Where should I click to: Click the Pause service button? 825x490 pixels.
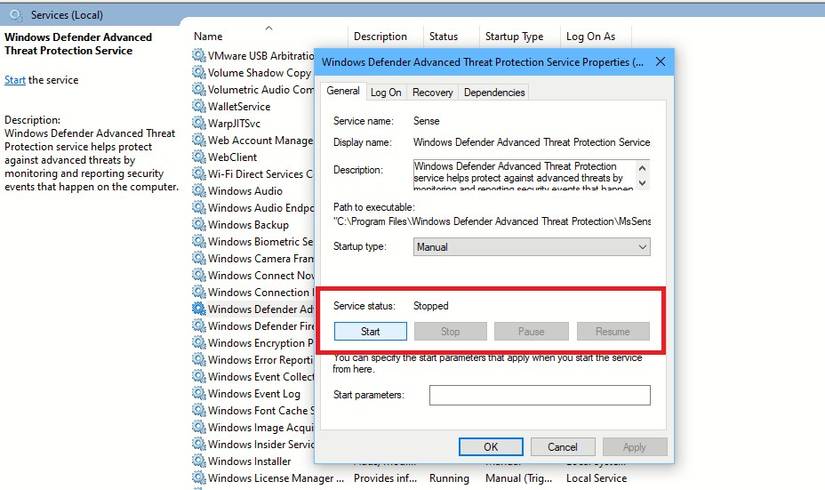531,331
